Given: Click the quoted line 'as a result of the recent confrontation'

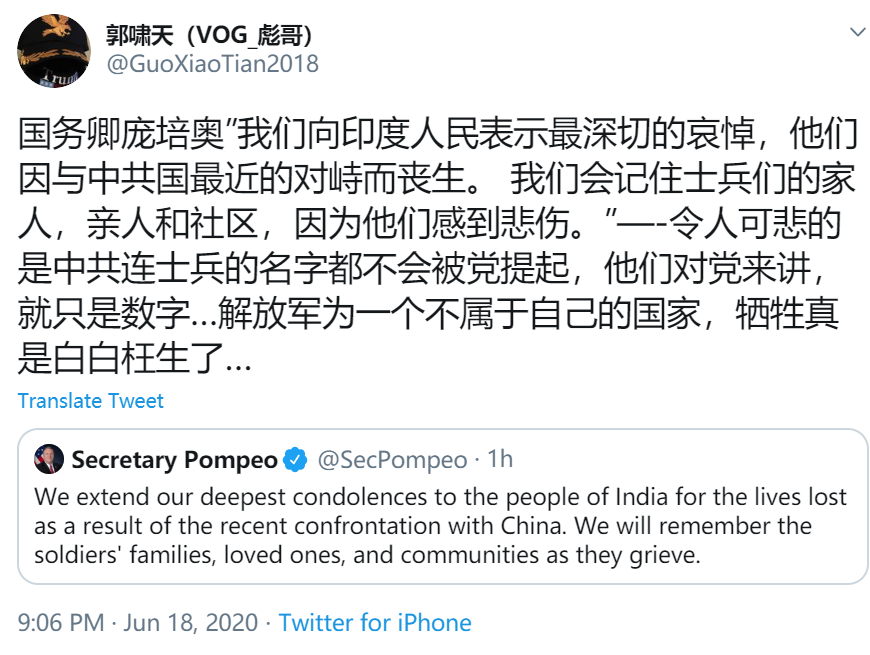Looking at the screenshot, I should tap(424, 526).
